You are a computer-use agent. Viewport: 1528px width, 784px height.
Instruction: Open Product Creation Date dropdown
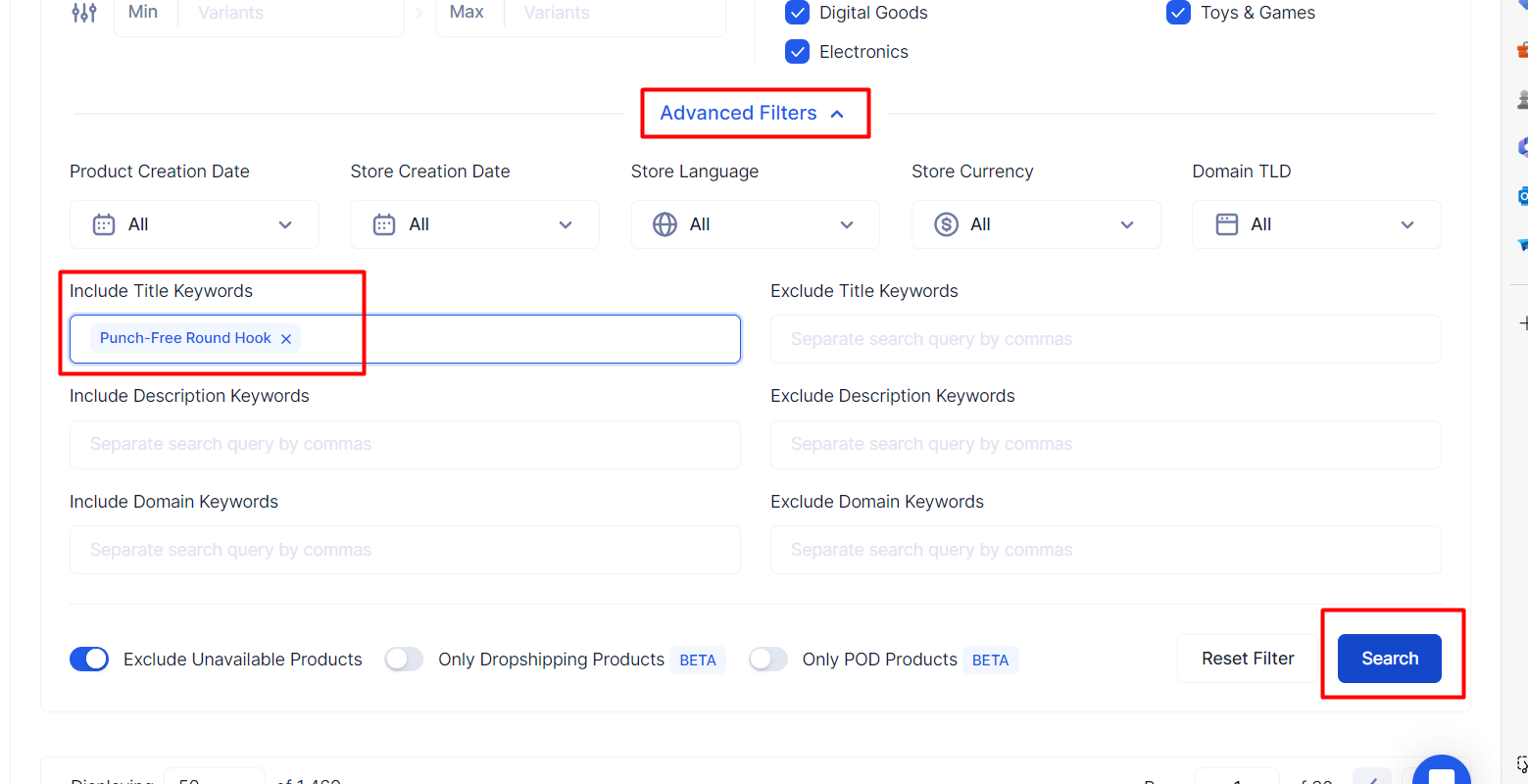[x=194, y=224]
